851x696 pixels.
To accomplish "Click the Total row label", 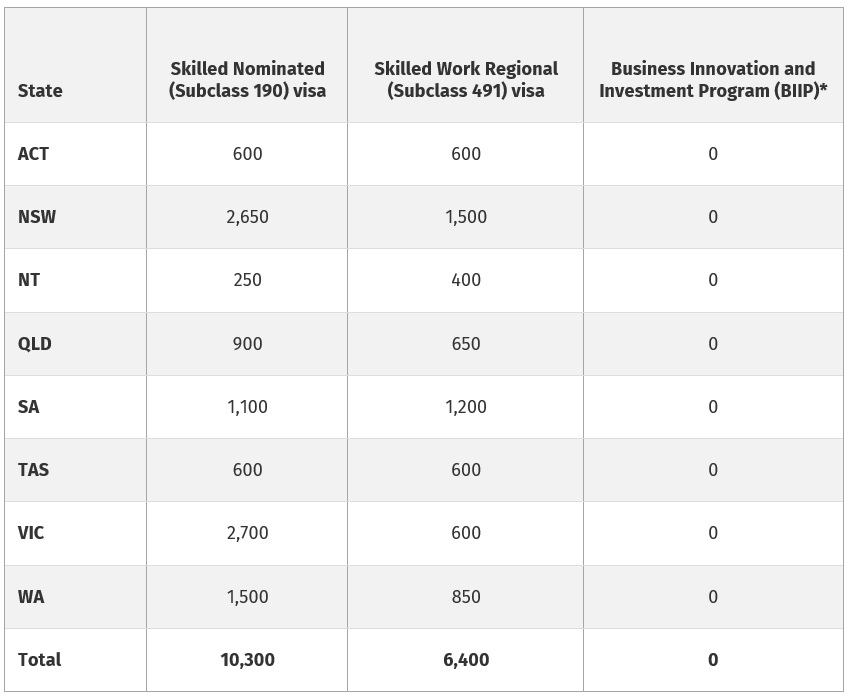I will (x=39, y=660).
